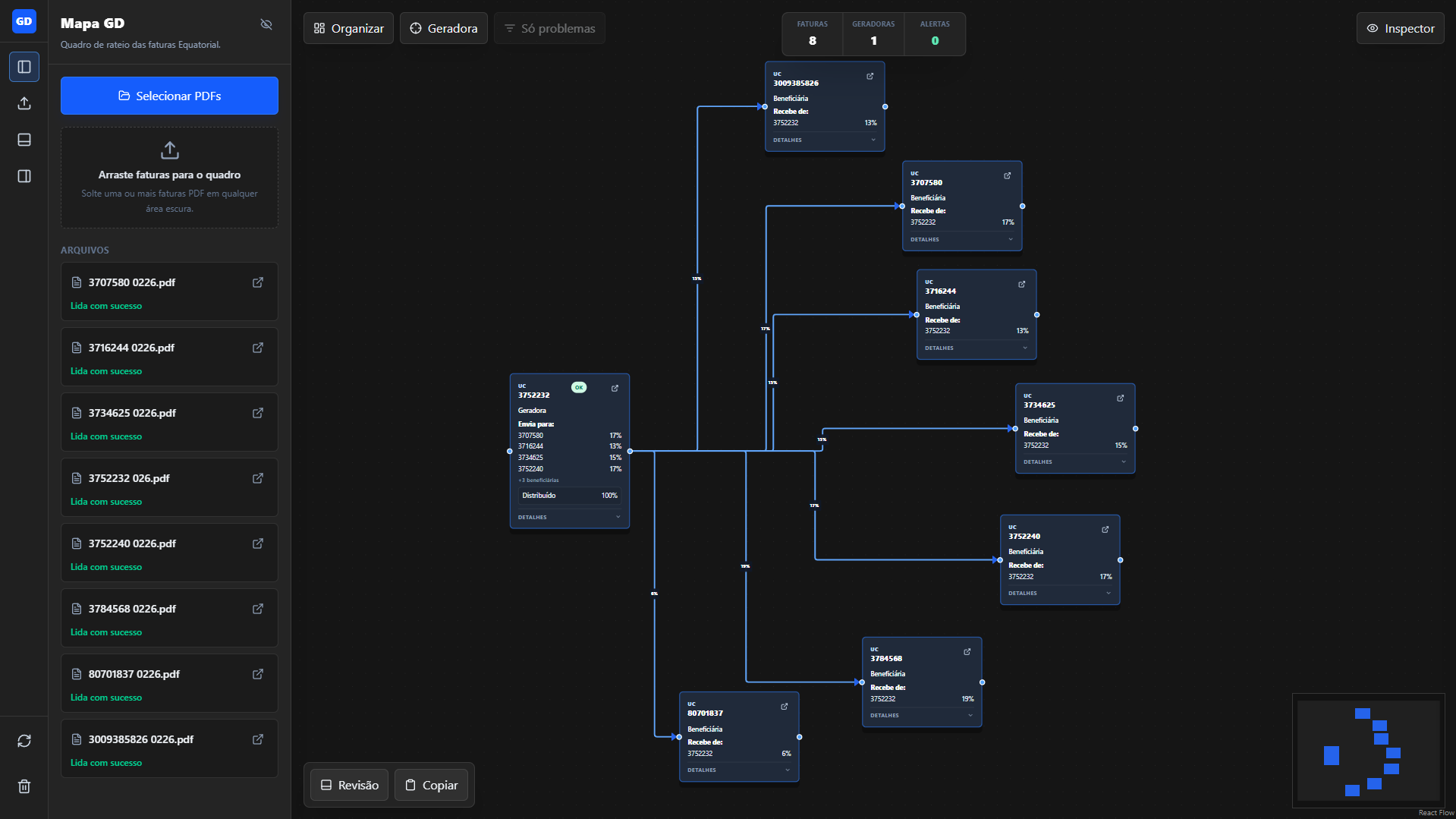Click the 6% edge label on connector
This screenshot has height=819, width=1456.
tap(654, 594)
